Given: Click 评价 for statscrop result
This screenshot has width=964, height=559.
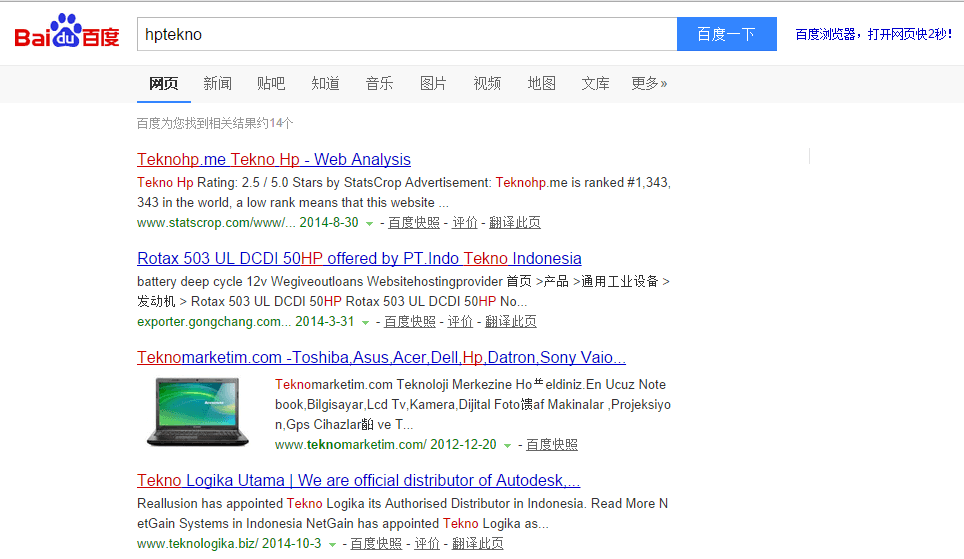Looking at the screenshot, I should (x=465, y=223).
